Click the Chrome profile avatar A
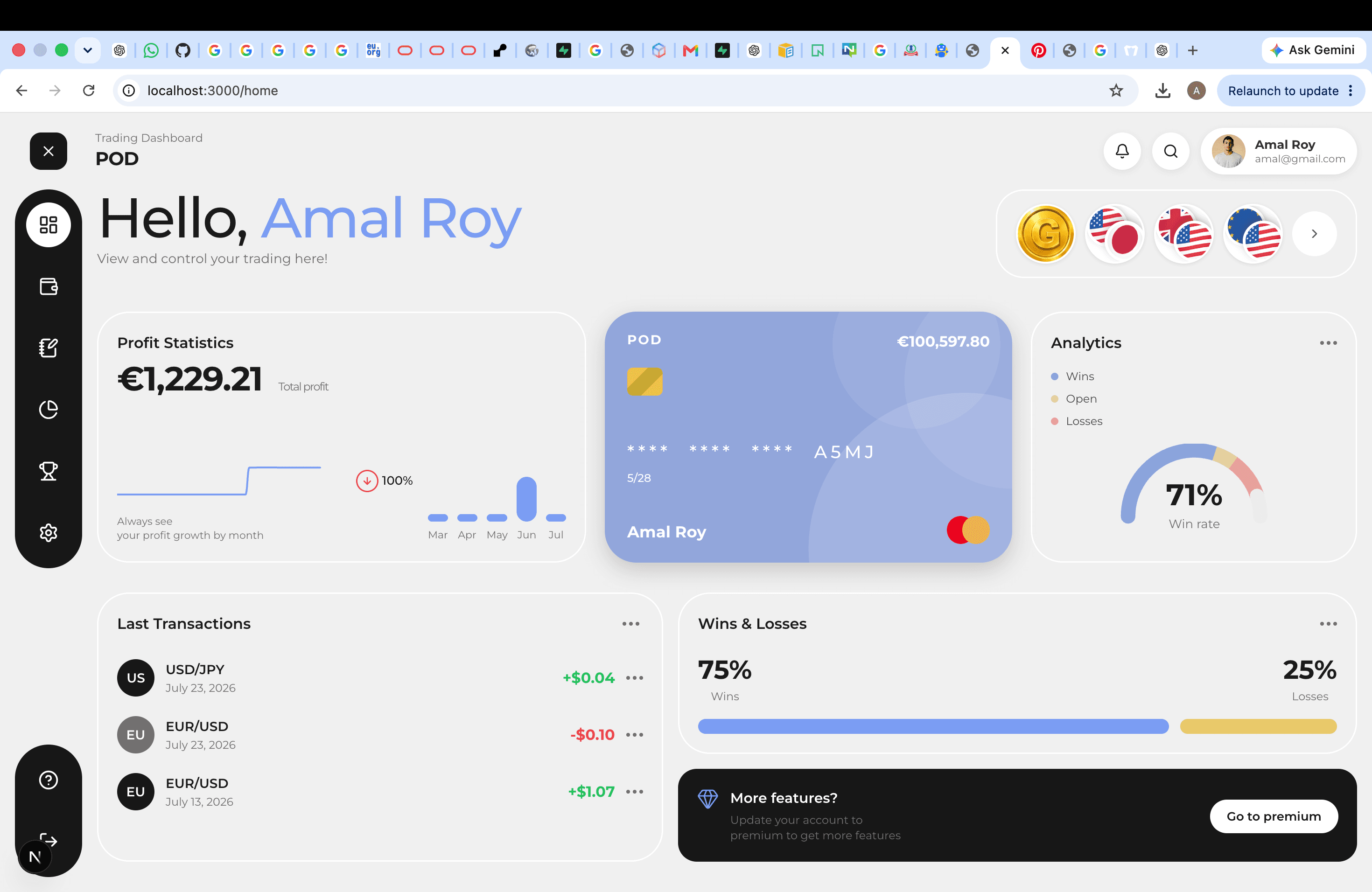 point(1196,91)
